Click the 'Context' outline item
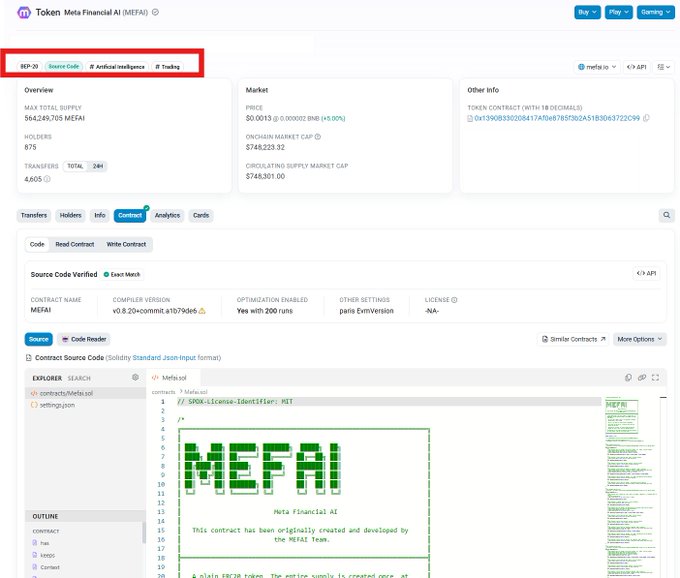 [49, 567]
